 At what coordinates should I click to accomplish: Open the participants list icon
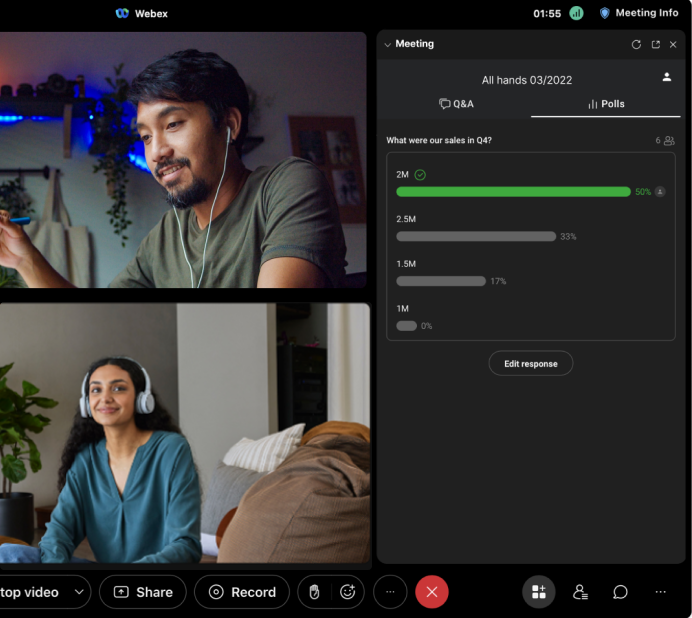pos(580,592)
